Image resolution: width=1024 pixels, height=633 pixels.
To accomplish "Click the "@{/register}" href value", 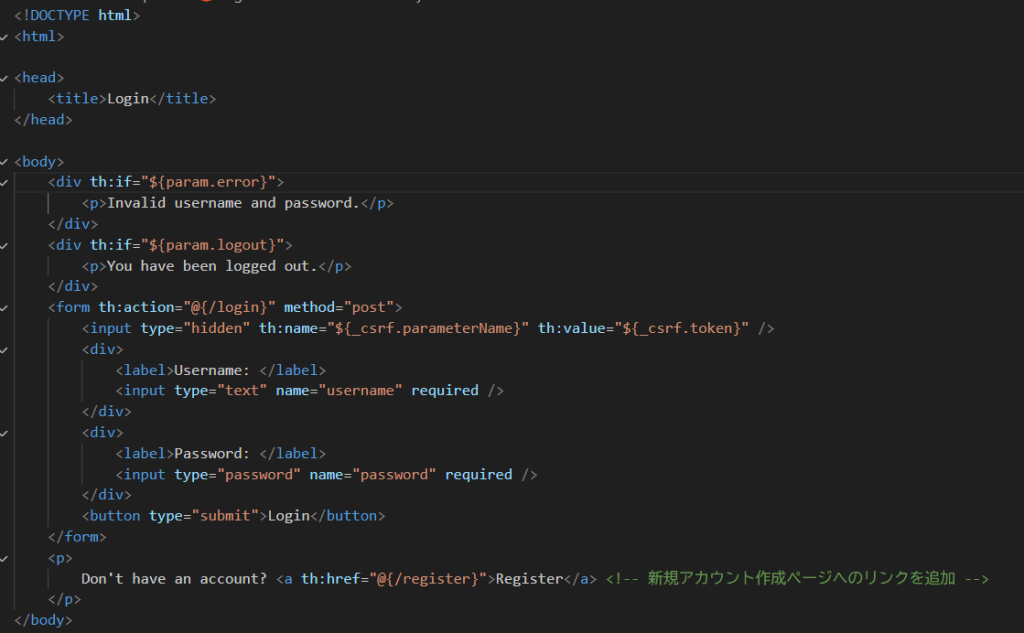I will click(431, 578).
